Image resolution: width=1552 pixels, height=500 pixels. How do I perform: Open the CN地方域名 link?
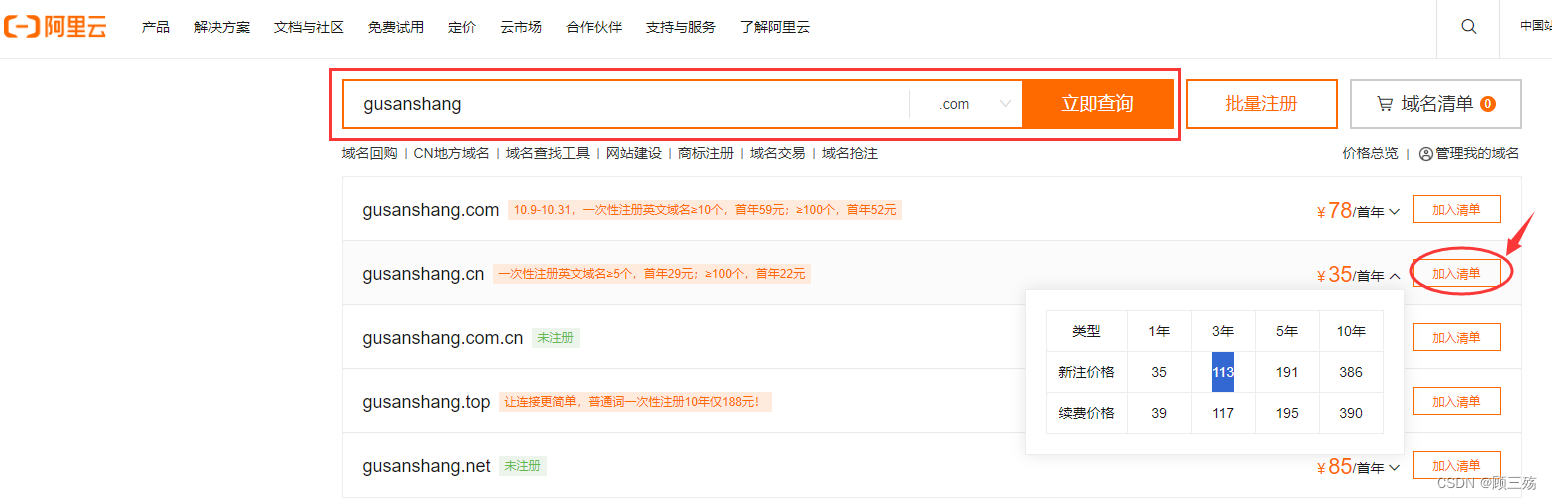(452, 153)
